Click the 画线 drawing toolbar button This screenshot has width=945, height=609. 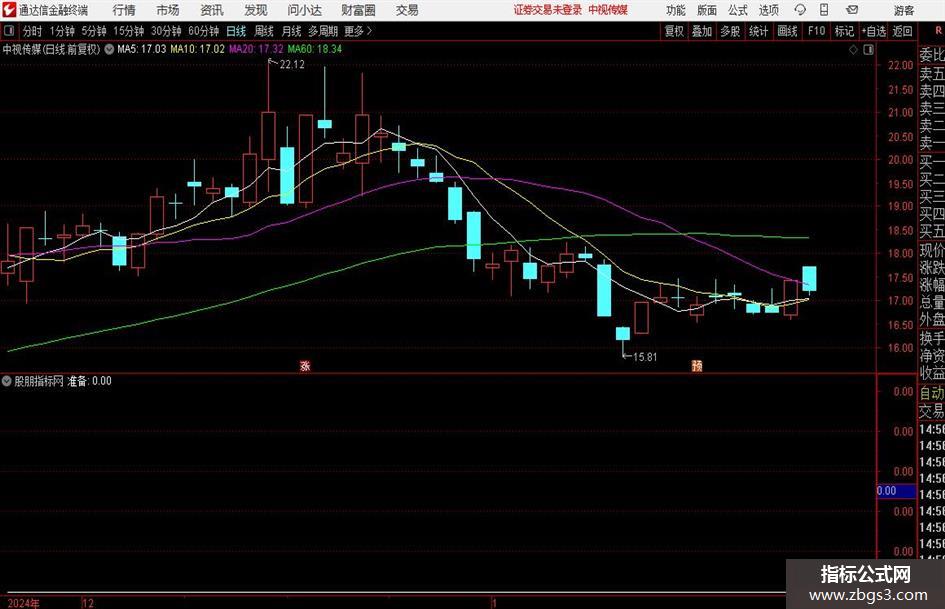tap(787, 31)
